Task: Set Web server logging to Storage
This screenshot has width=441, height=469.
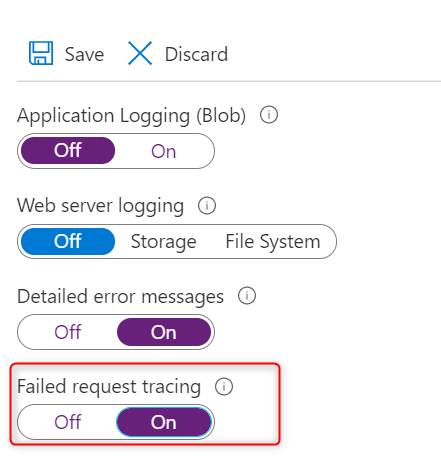Action: pyautogui.click(x=163, y=241)
